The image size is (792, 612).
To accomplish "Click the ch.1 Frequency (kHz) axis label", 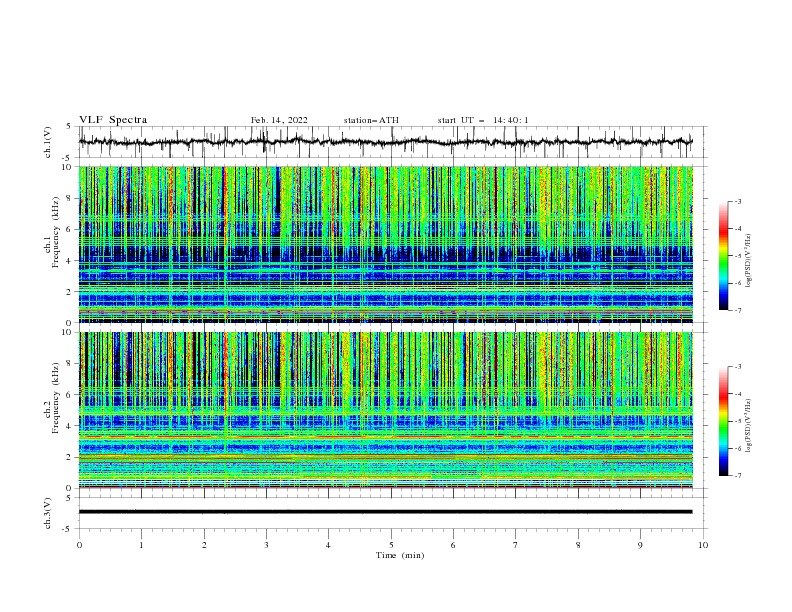I will click(x=52, y=233).
